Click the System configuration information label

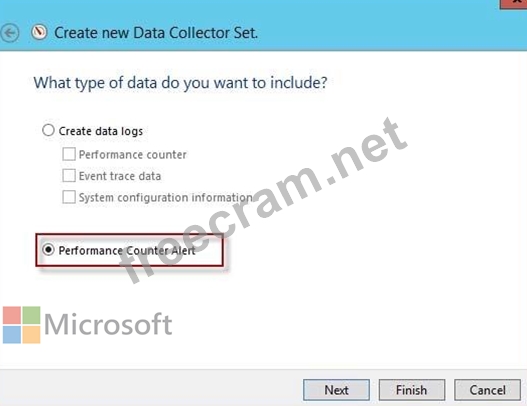coord(165,197)
